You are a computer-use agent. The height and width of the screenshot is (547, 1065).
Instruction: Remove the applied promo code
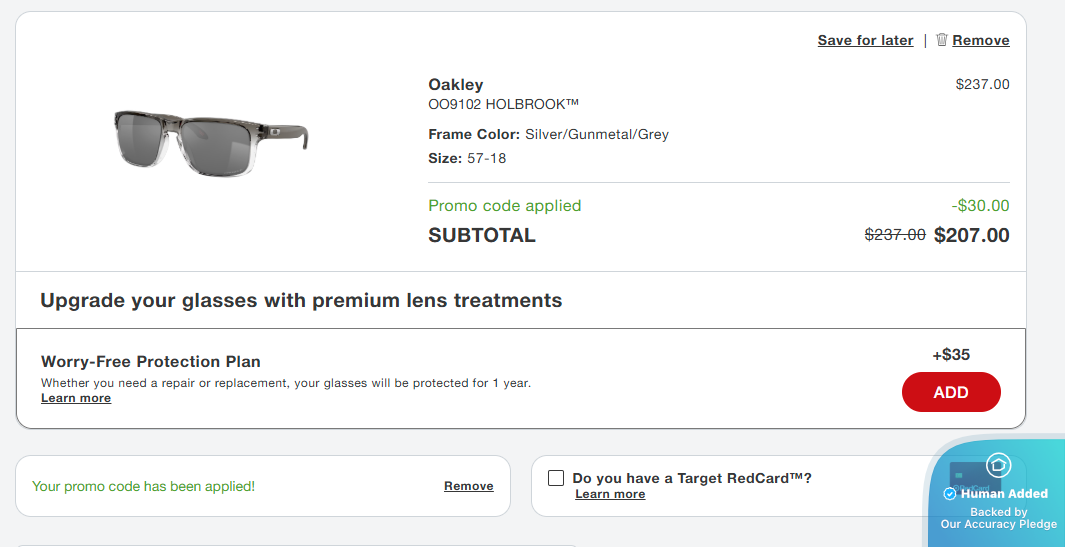(469, 486)
